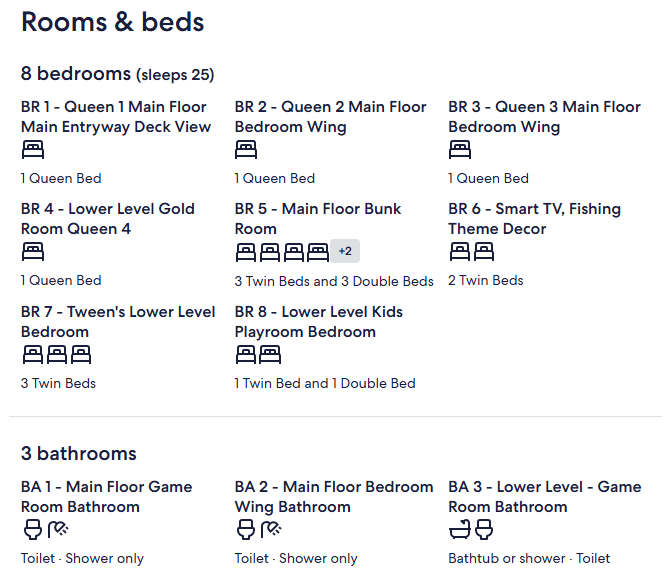Click the BR 3 queen bed icon
664x587 pixels.
(x=460, y=150)
